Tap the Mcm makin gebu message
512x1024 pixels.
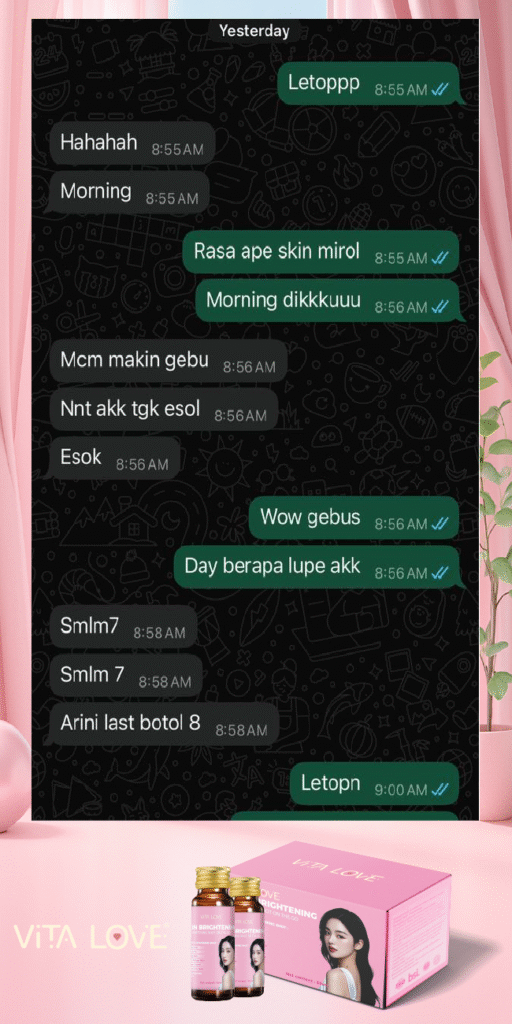coord(167,361)
